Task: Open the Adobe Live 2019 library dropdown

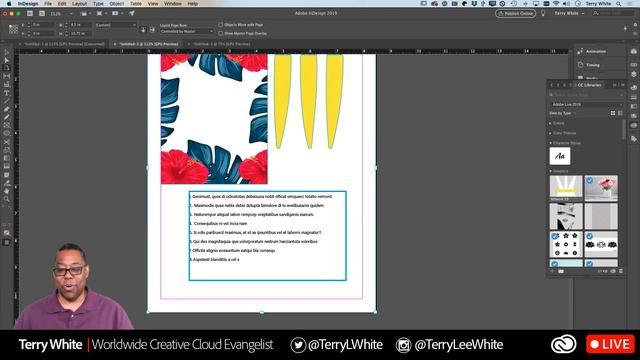Action: click(587, 104)
